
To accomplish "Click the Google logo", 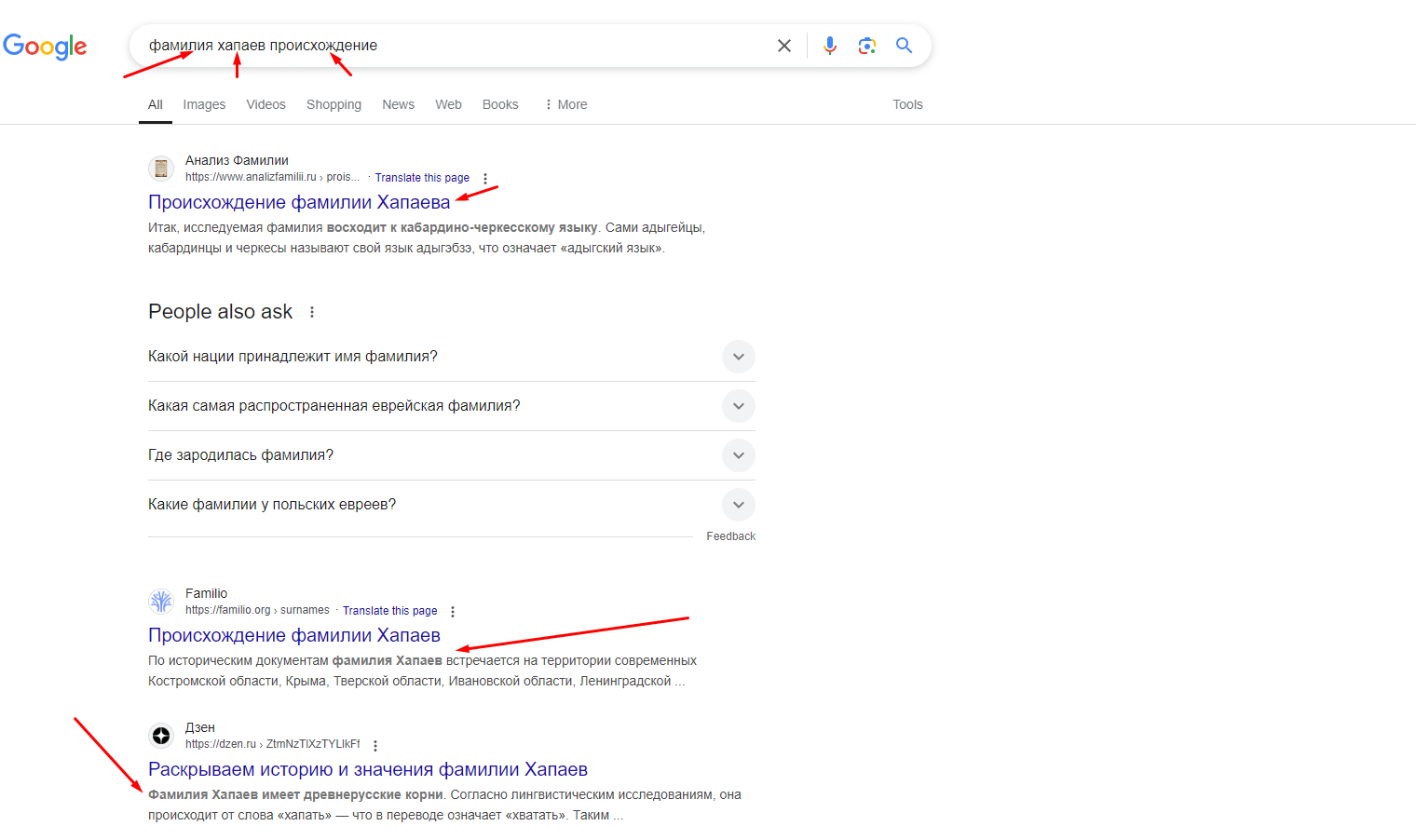I will pyautogui.click(x=45, y=46).
